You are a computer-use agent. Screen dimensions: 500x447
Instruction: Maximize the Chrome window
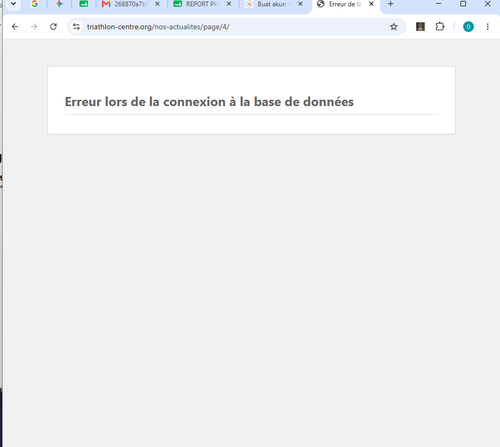[463, 4]
